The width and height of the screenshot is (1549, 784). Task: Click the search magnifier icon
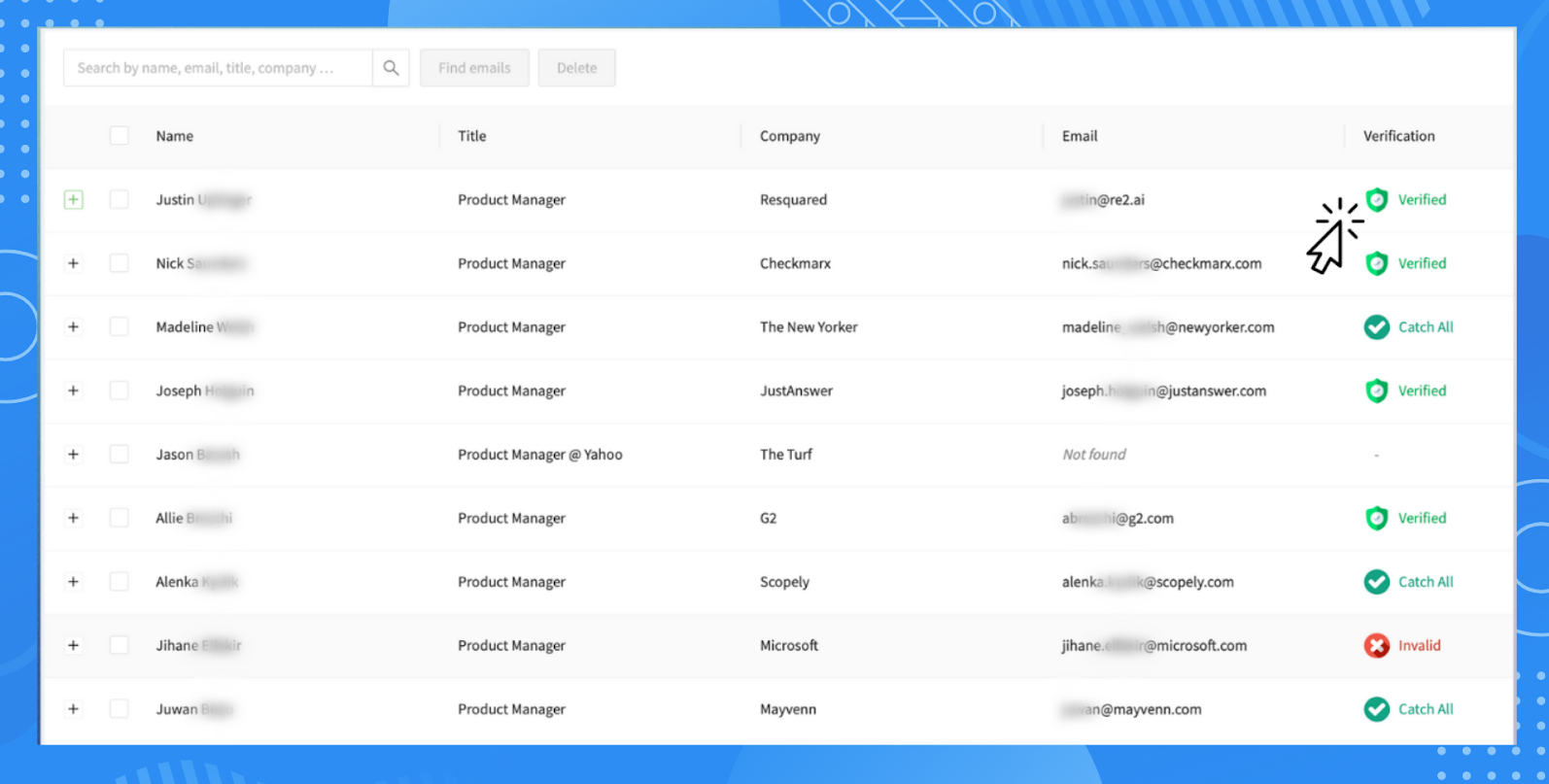click(391, 68)
